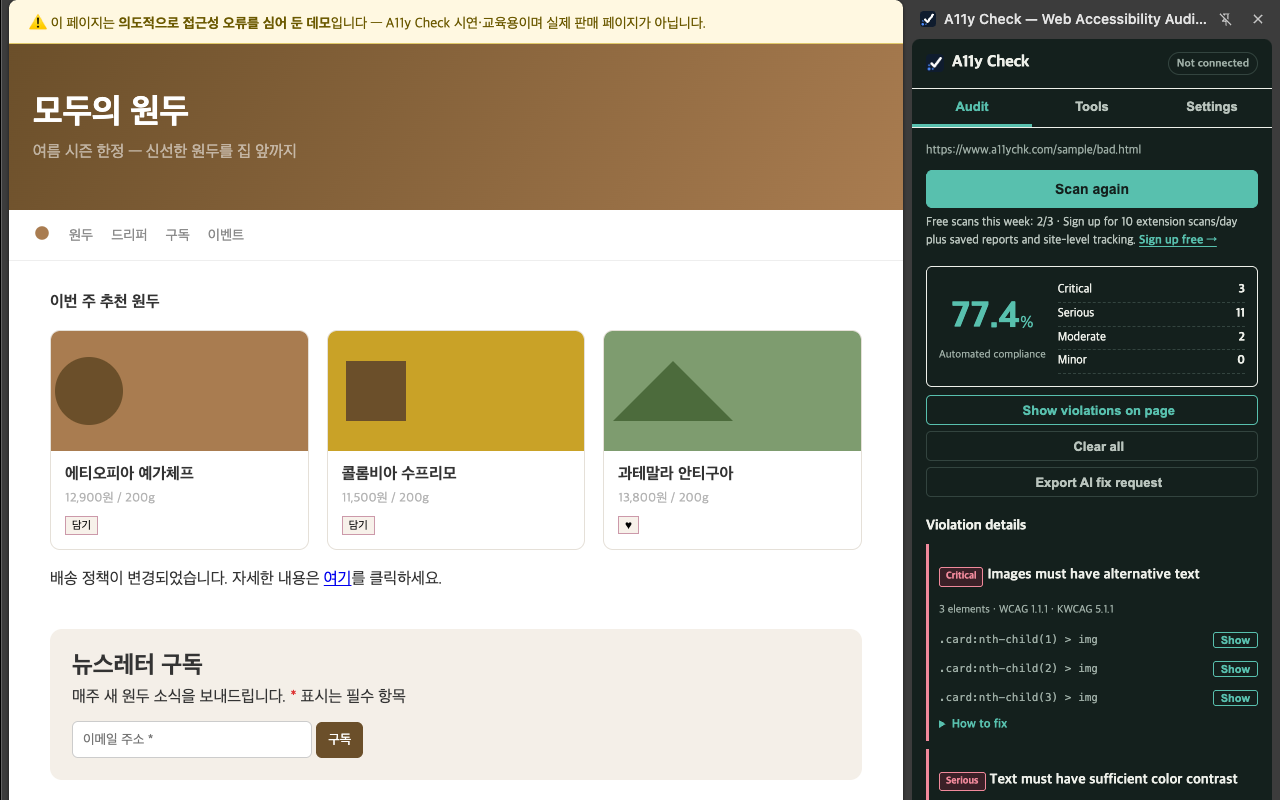This screenshot has width=1280, height=800.
Task: Click the 과테말라 안티구아 product name
Action: 676,473
